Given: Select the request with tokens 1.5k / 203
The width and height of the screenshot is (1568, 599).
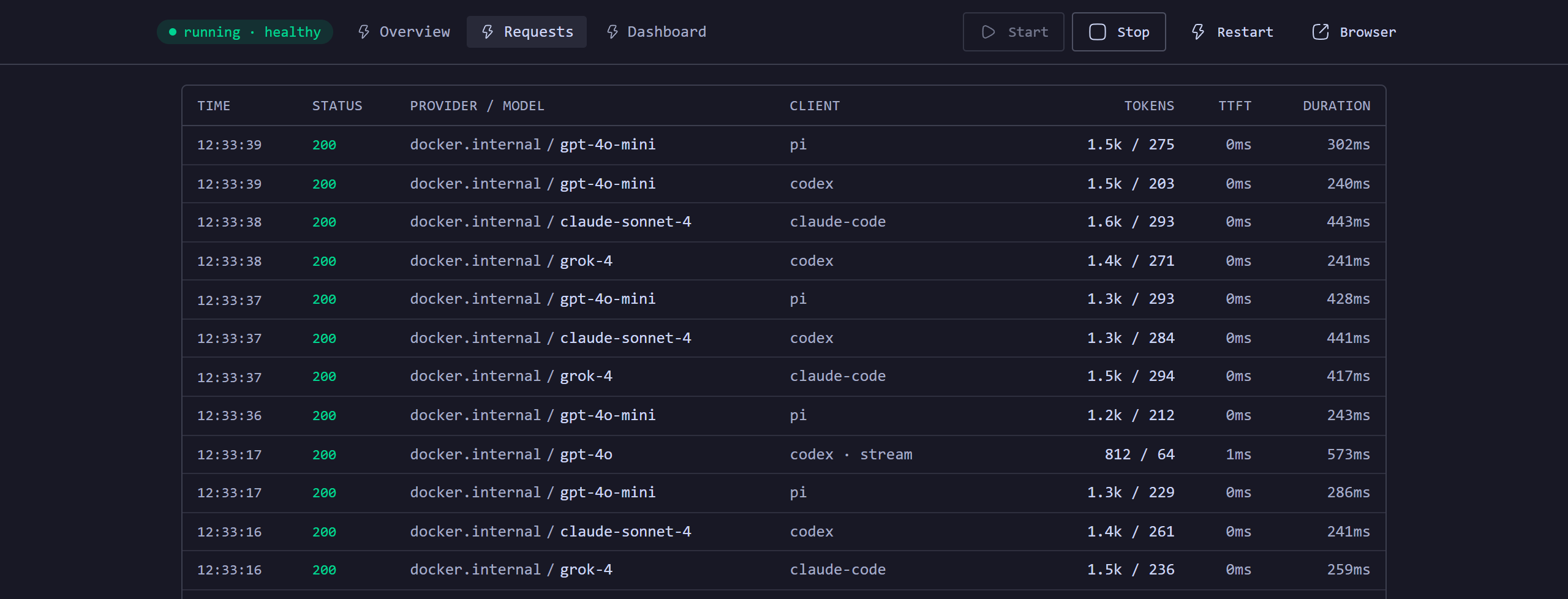Looking at the screenshot, I should tap(784, 184).
